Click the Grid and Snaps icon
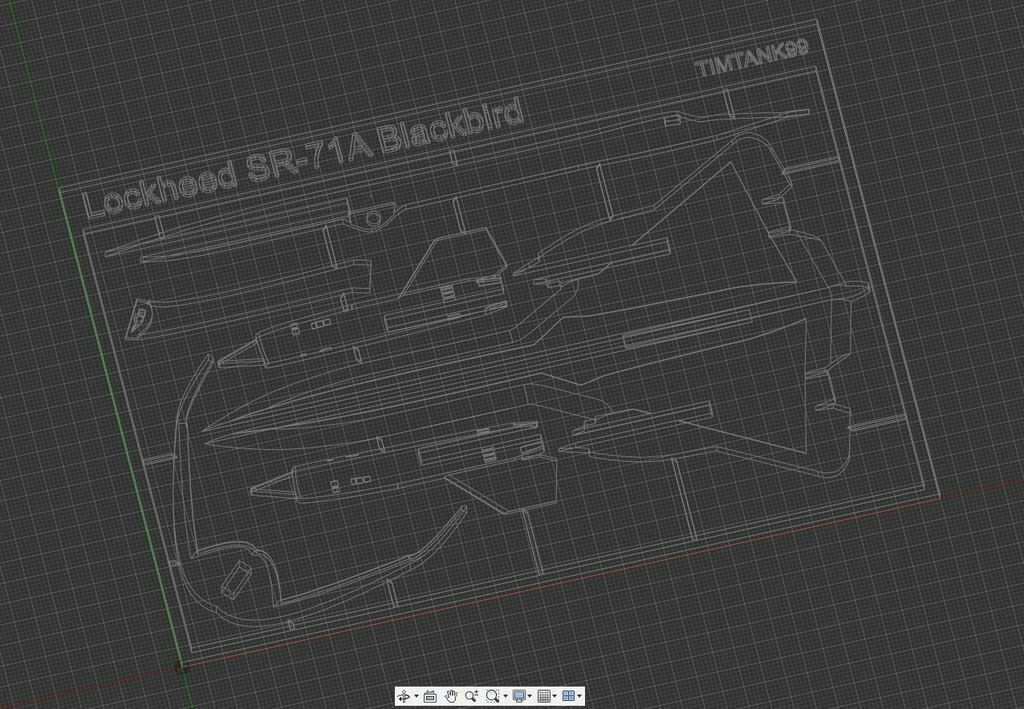 544,696
